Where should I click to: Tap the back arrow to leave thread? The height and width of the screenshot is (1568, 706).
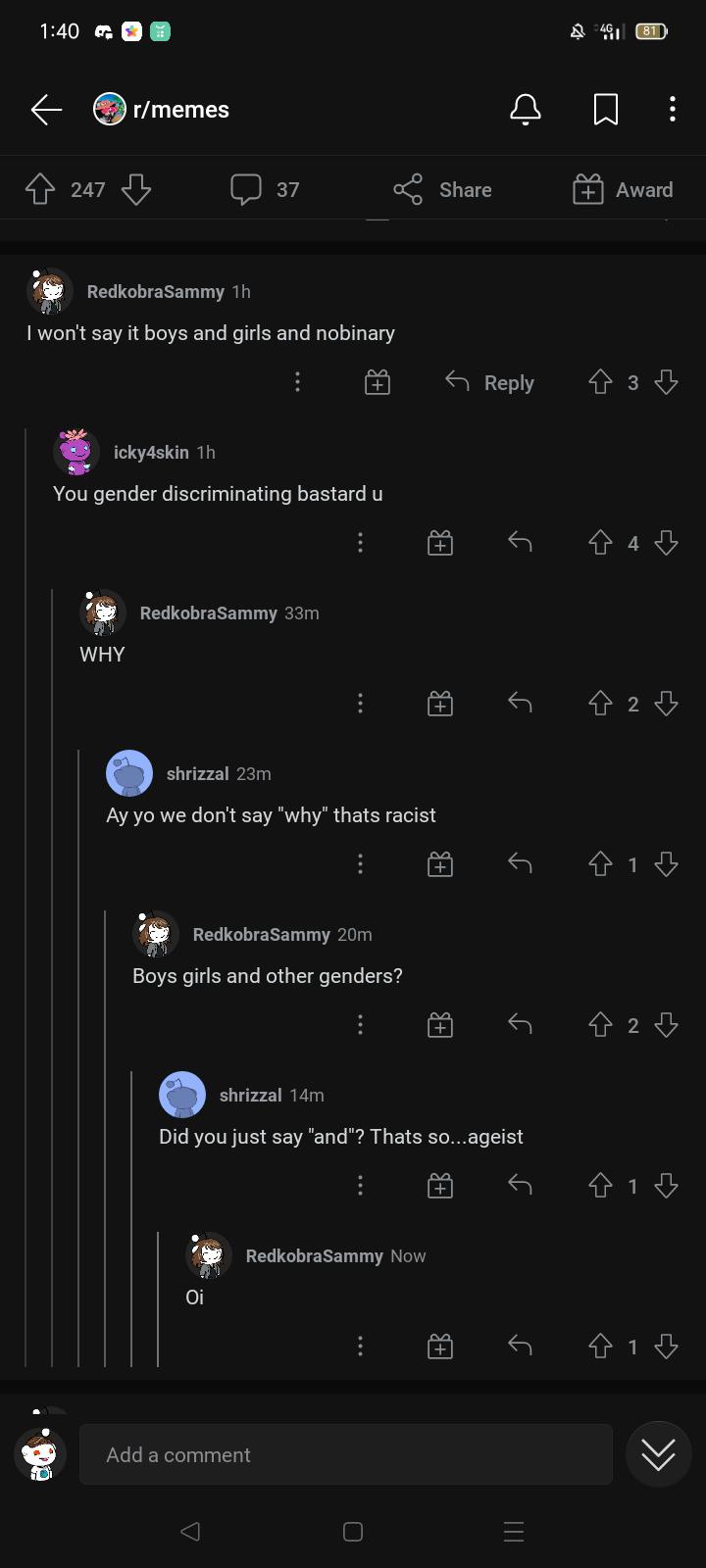tap(46, 110)
